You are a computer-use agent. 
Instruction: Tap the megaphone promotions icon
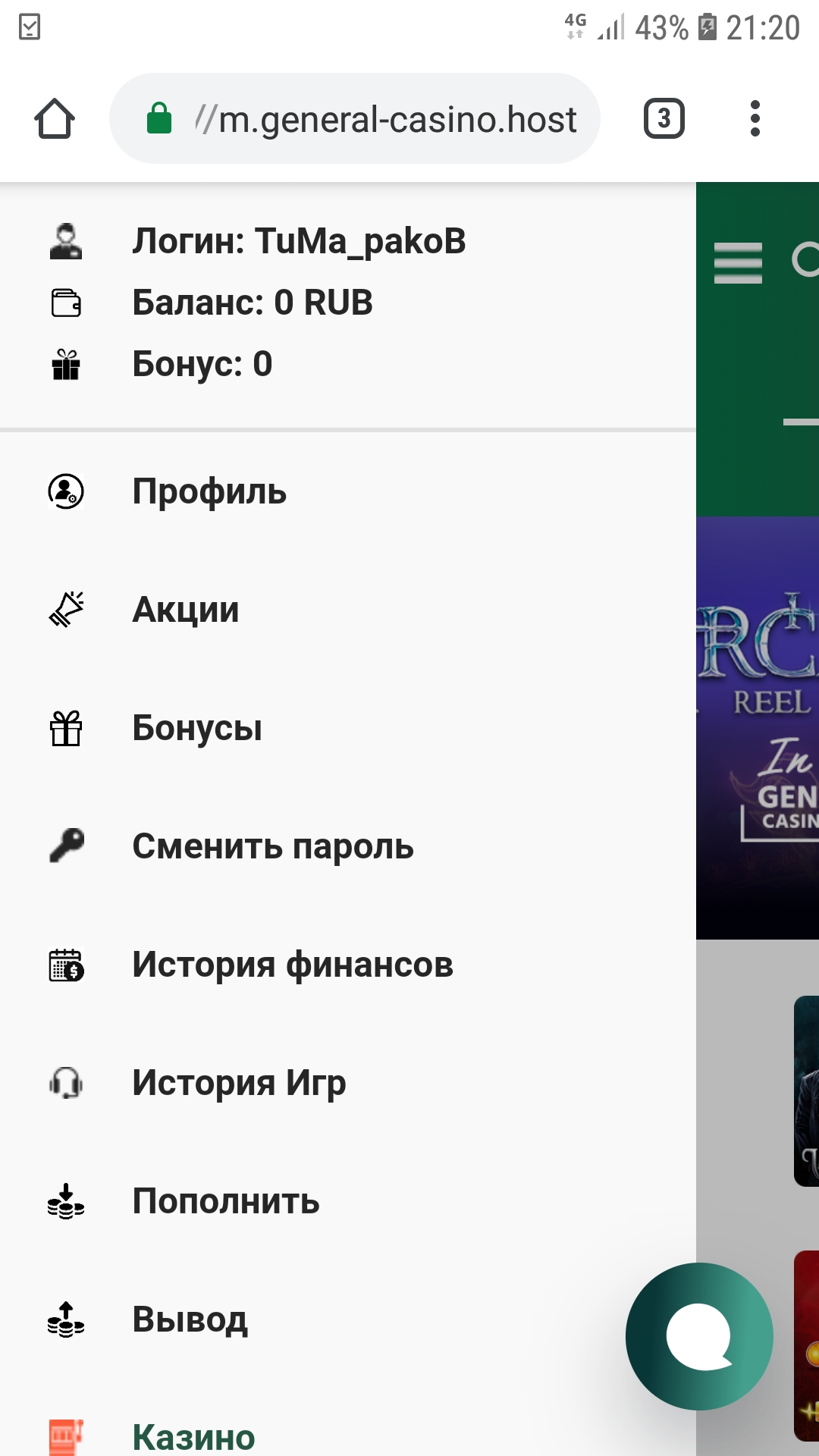tap(66, 610)
